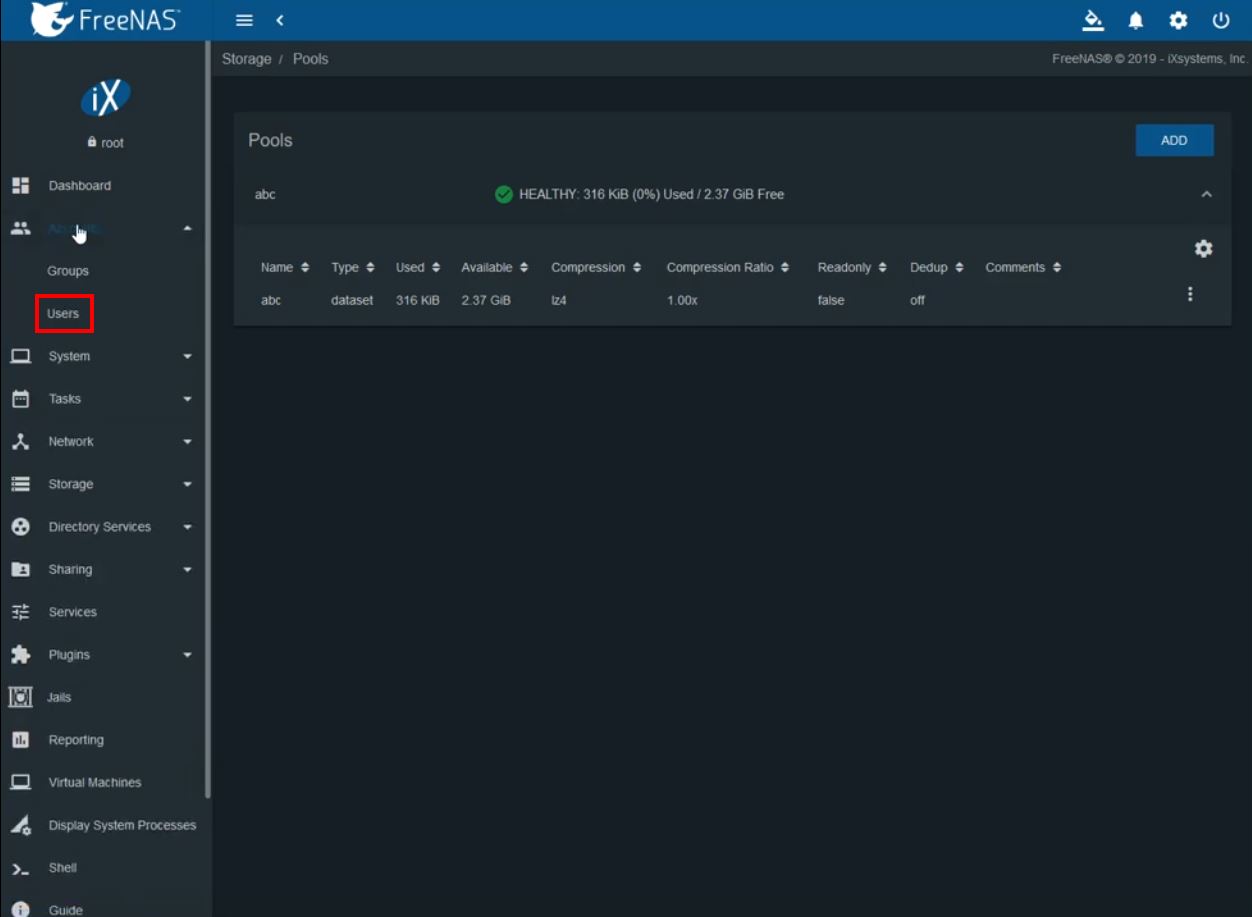Toggle the hamburger menu icon

click(244, 20)
